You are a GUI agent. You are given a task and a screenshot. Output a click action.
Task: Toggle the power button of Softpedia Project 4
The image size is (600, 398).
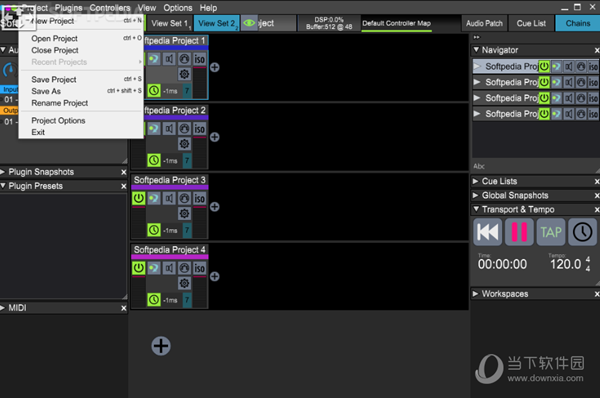point(139,268)
